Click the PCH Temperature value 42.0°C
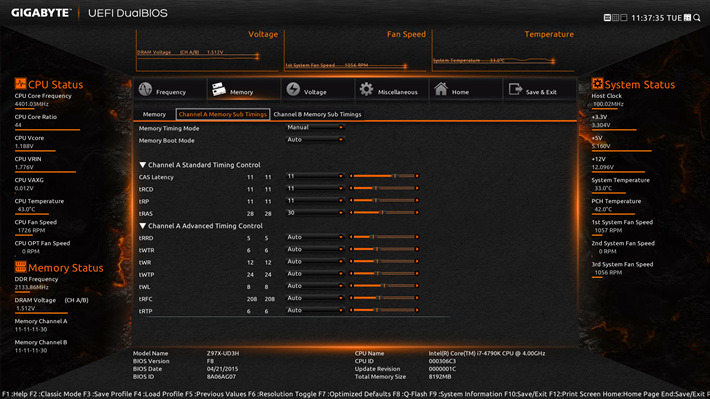 coord(603,209)
